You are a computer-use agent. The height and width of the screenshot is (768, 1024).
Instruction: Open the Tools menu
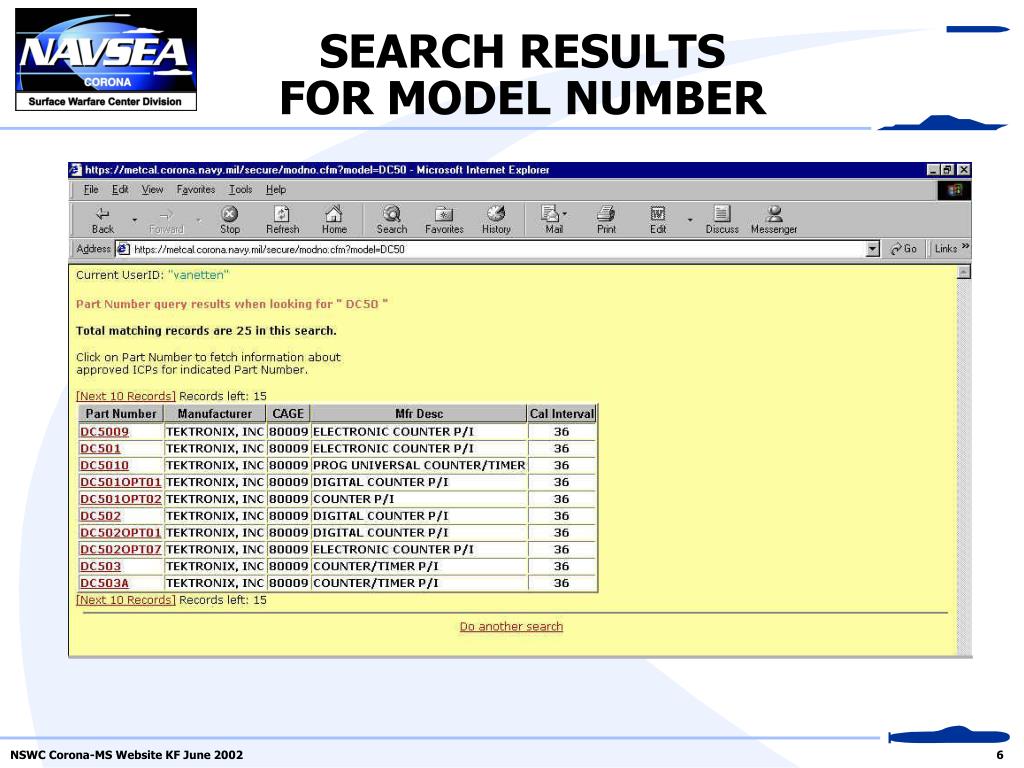[240, 189]
